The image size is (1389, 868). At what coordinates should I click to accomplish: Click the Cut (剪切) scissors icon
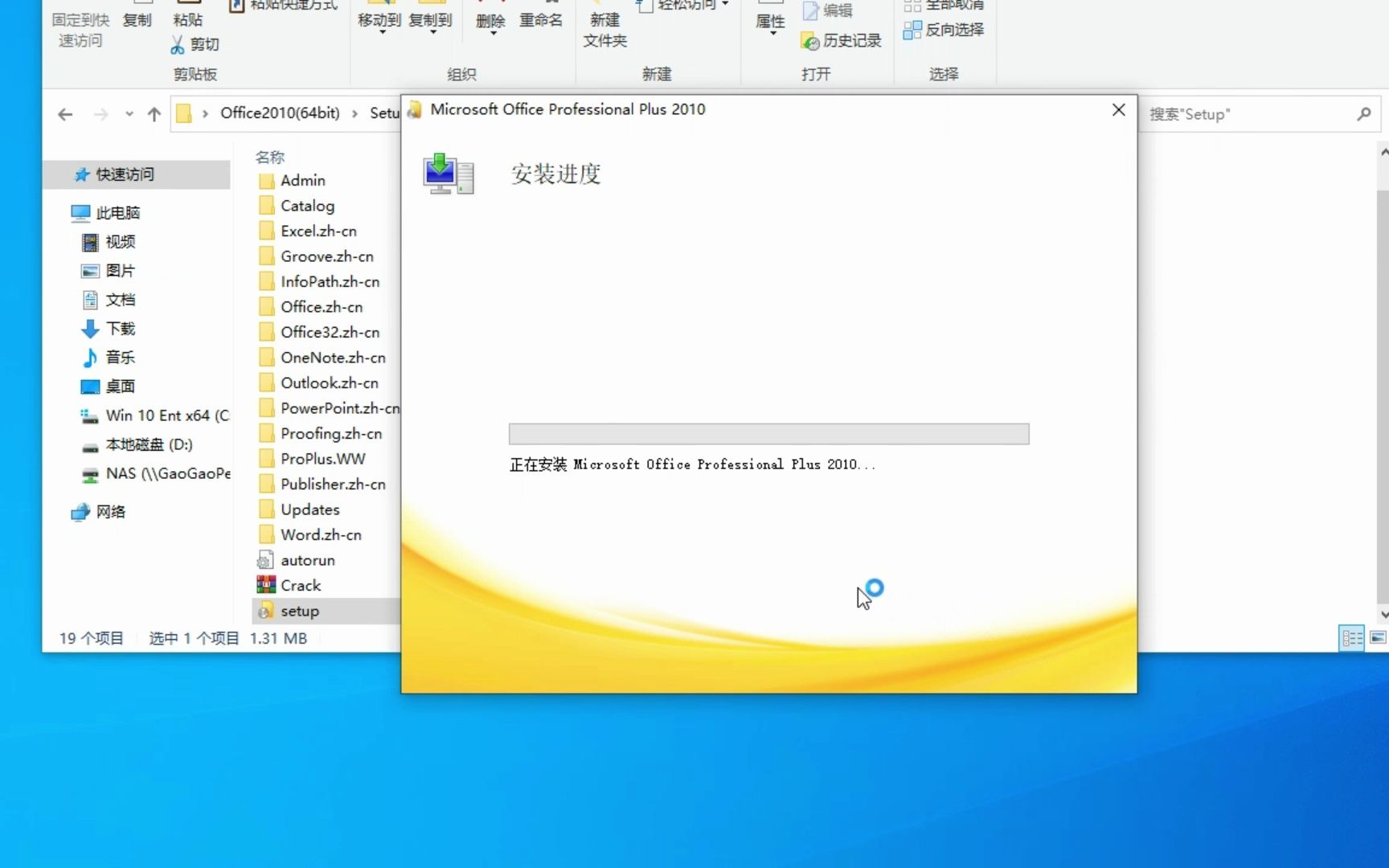pos(178,45)
